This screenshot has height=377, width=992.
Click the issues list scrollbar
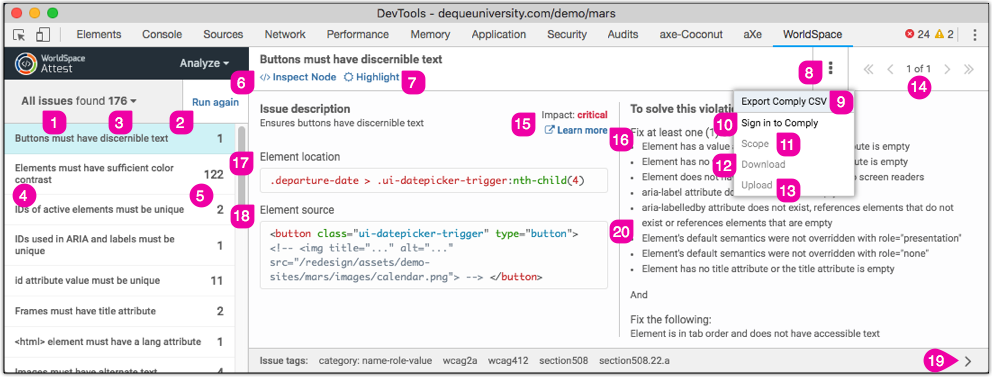pyautogui.click(x=241, y=166)
